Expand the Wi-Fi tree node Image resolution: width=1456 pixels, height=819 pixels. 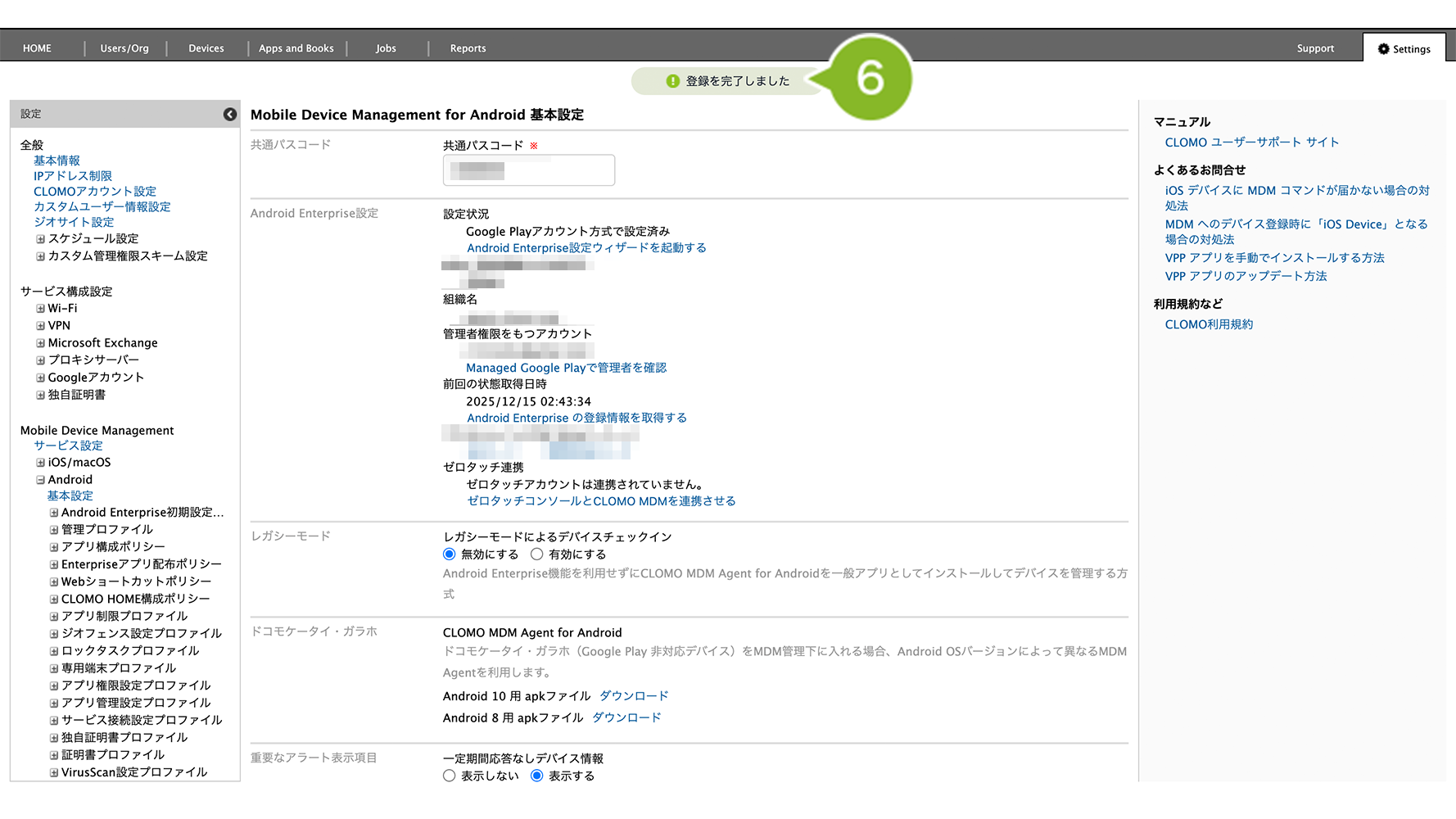pos(40,309)
